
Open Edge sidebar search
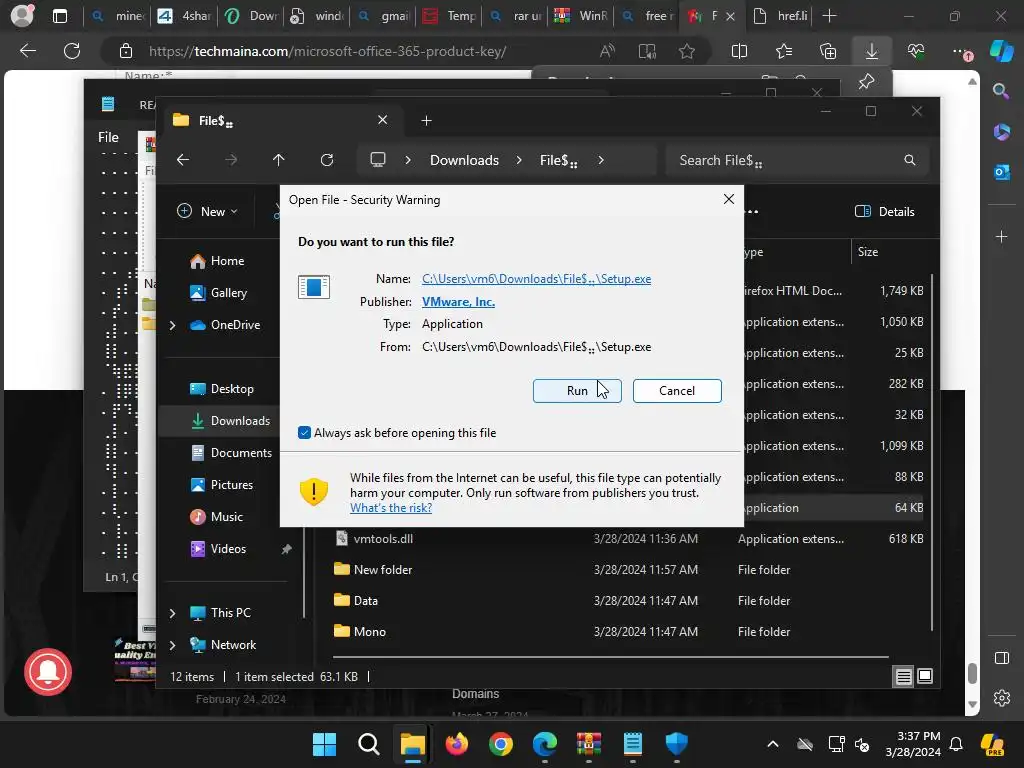1001,91
